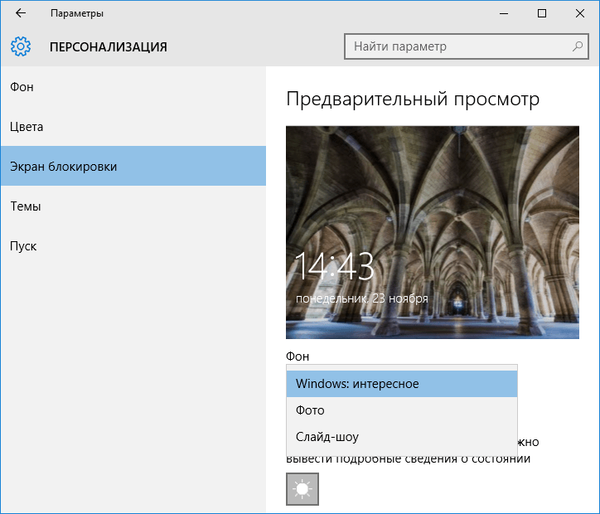Click the ПЕРСОНАЛИЗАЦИЯ heading
The image size is (600, 514).
tap(108, 47)
